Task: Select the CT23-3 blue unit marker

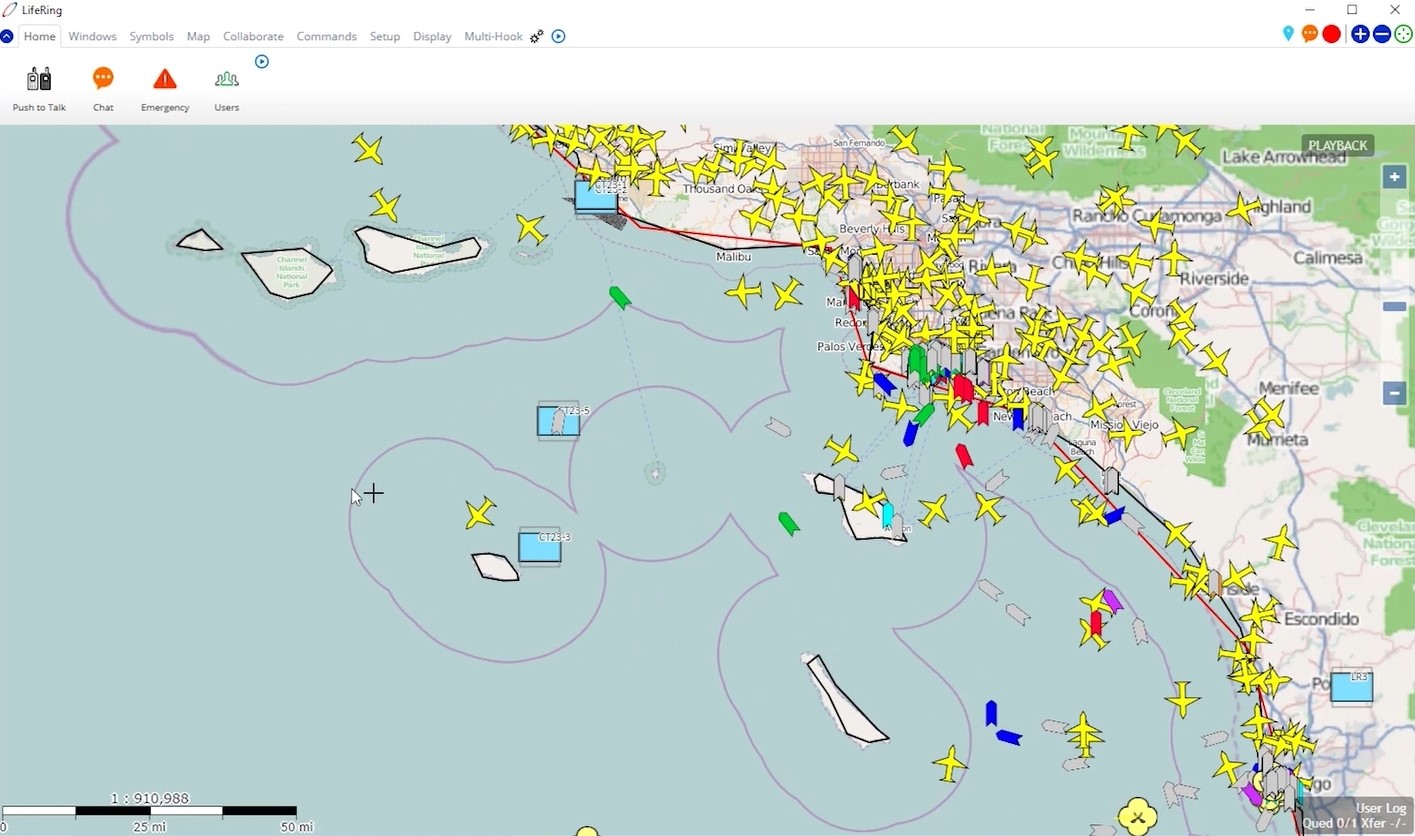Action: click(x=539, y=547)
